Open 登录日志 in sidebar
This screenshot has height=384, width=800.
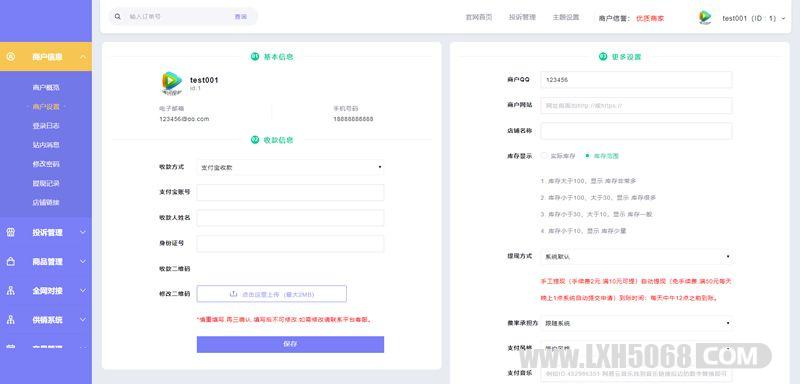click(x=46, y=126)
